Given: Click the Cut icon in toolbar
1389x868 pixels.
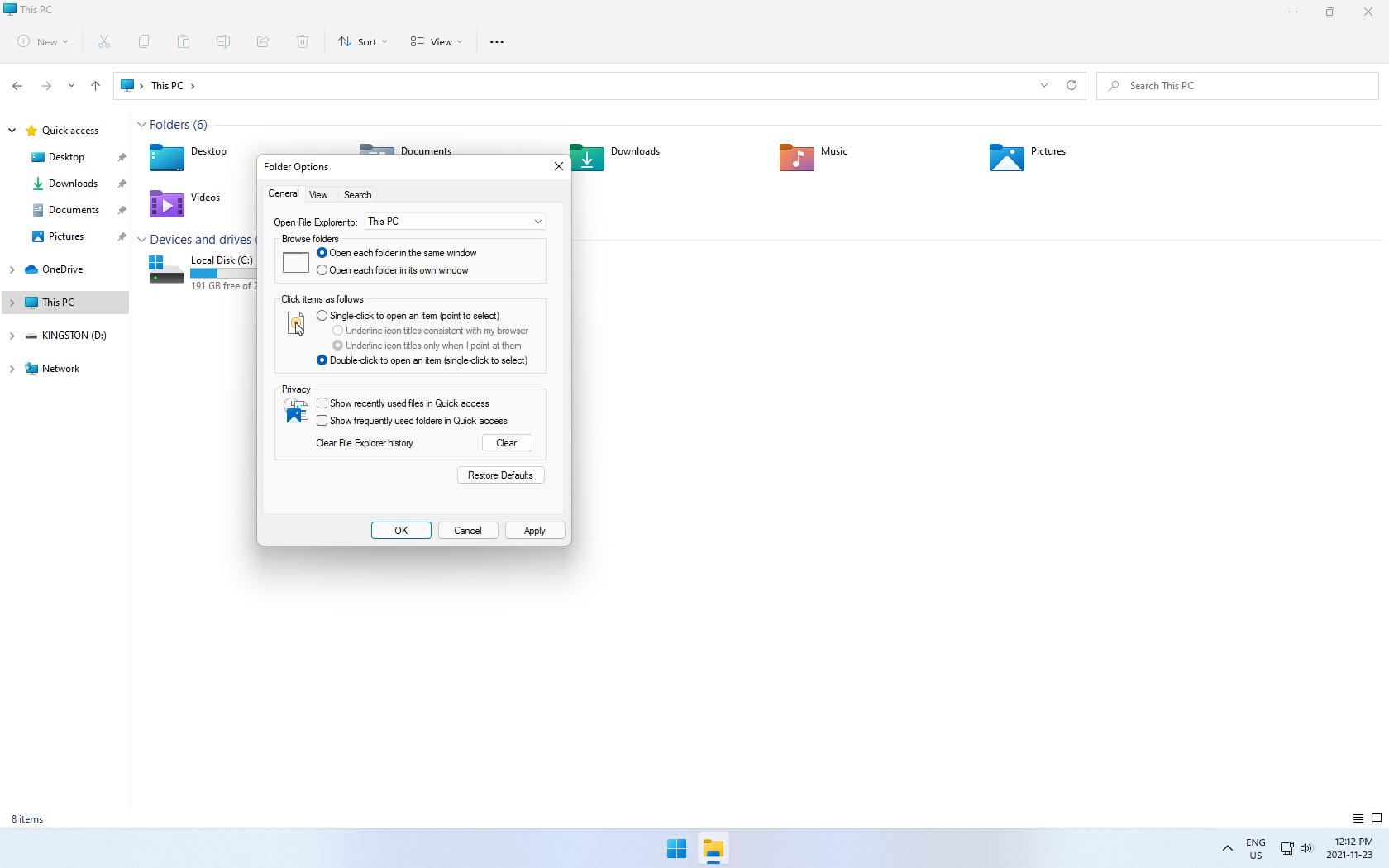Looking at the screenshot, I should 104,41.
